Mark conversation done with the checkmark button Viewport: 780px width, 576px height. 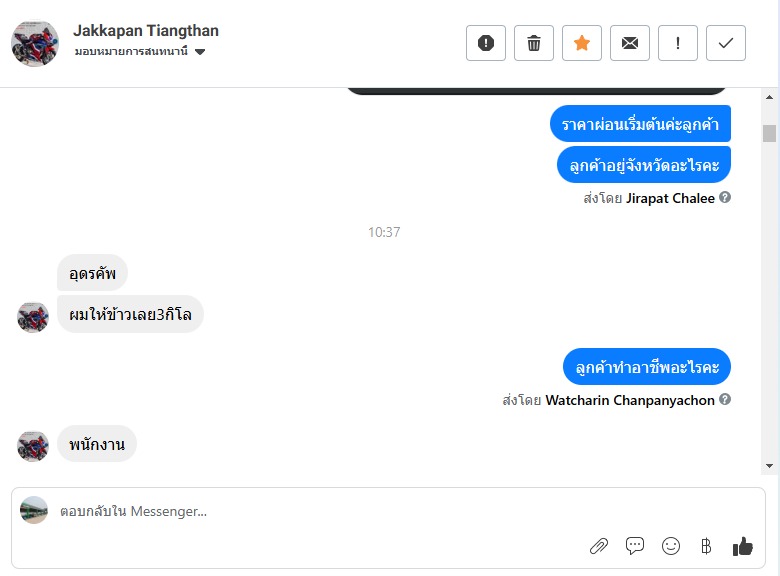tap(726, 43)
